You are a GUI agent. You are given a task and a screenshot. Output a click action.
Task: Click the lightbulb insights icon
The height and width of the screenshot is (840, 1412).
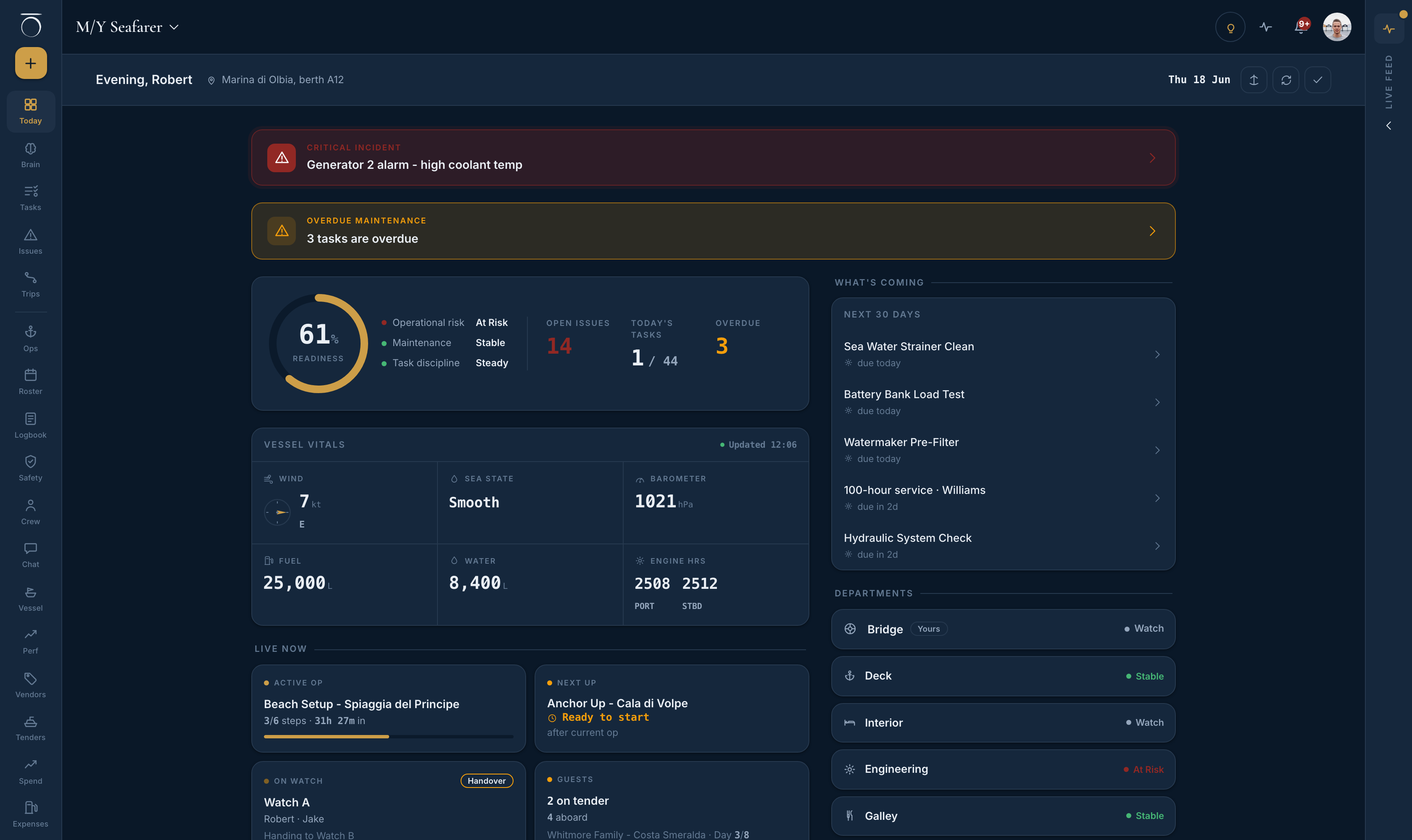click(1230, 27)
